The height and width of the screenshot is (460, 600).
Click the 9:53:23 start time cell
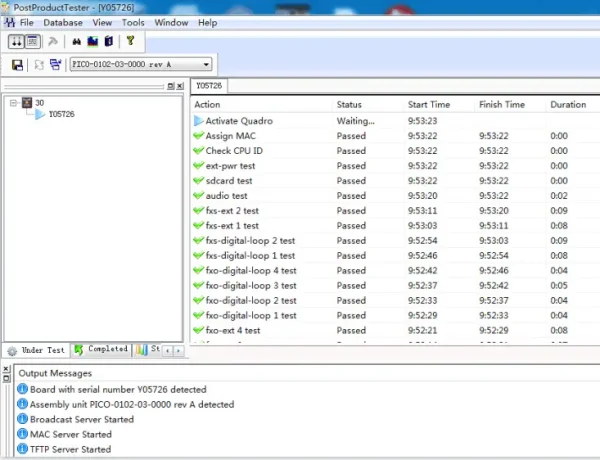[x=422, y=121]
